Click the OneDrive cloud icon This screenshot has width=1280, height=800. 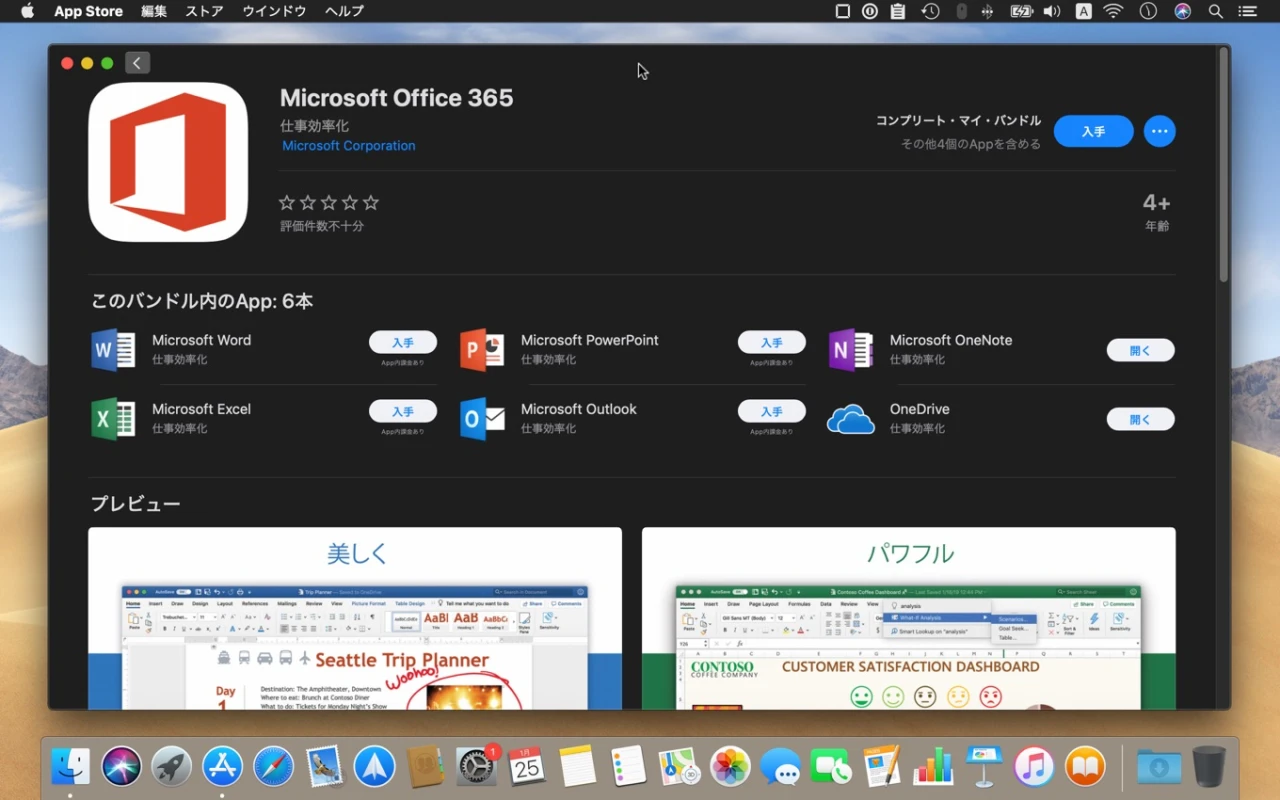[850, 418]
